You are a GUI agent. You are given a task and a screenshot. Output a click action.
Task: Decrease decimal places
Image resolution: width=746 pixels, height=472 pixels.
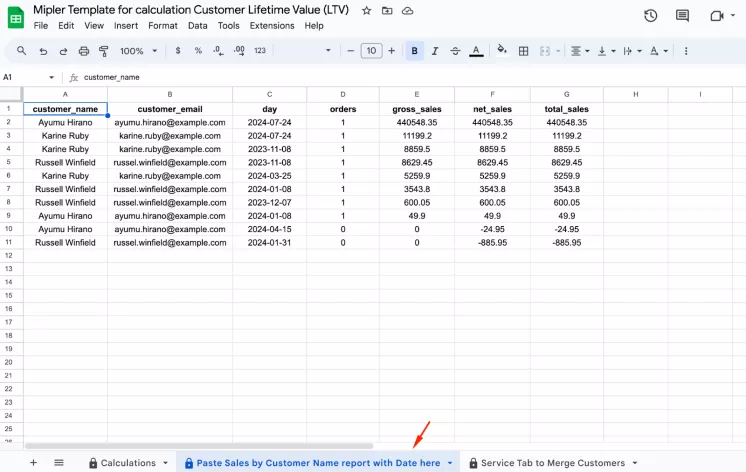coord(218,50)
